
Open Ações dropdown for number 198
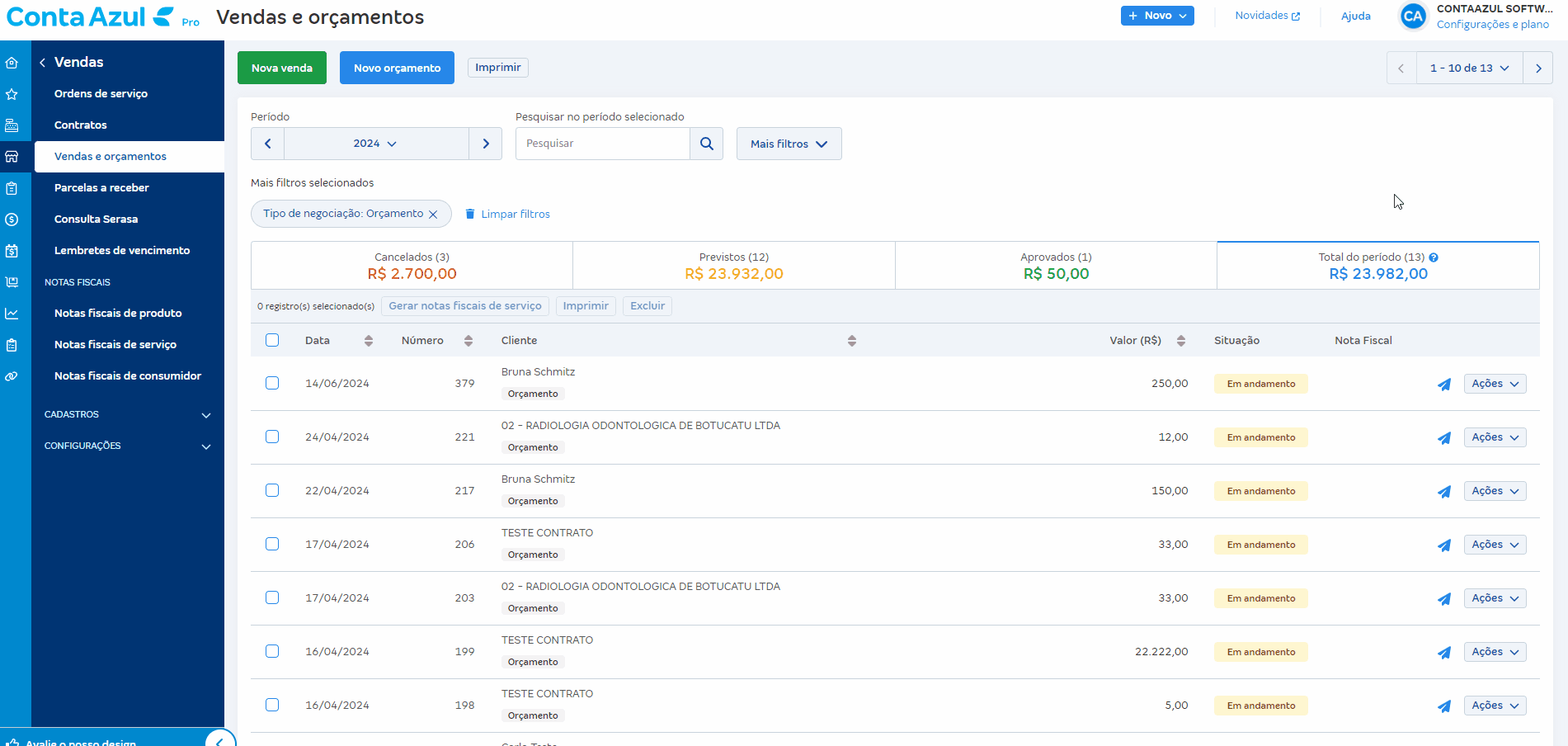pos(1495,706)
